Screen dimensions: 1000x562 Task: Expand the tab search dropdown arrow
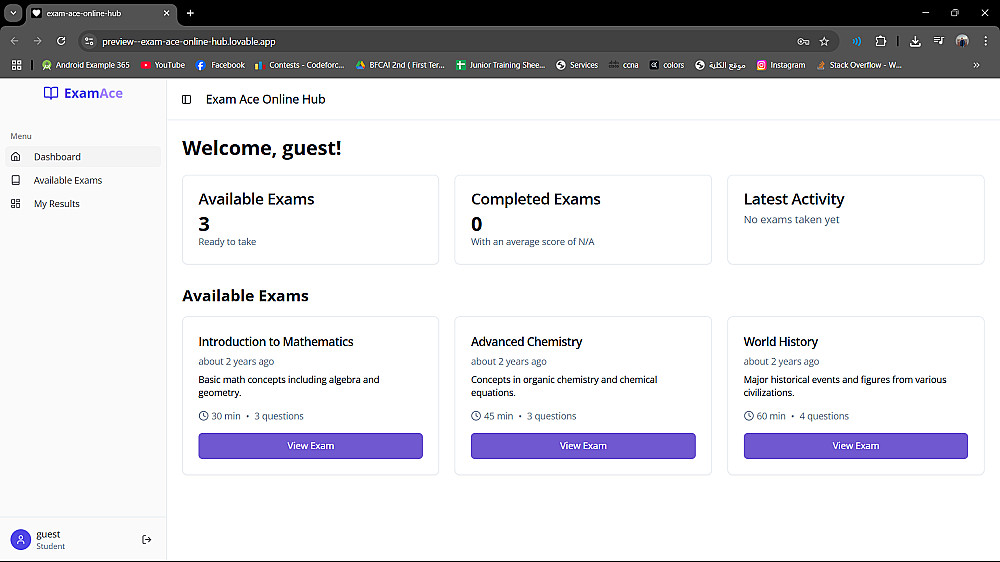14,13
